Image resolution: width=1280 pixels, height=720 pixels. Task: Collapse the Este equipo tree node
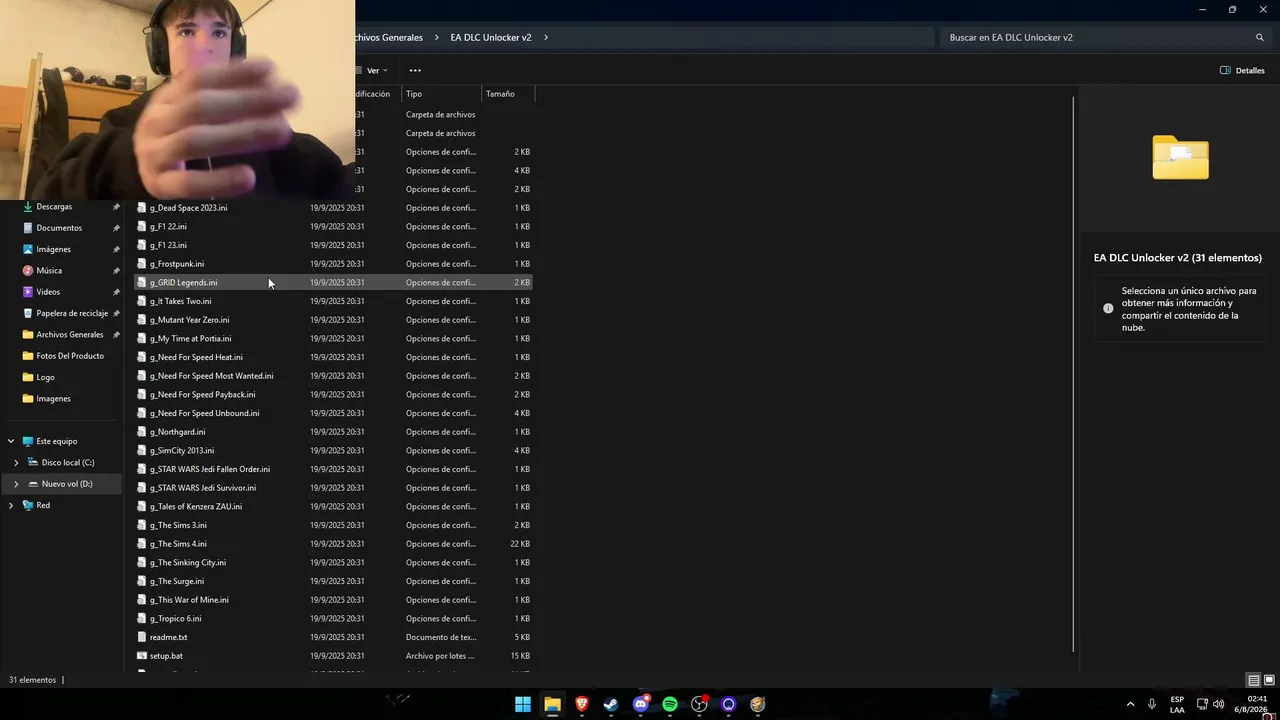point(11,441)
